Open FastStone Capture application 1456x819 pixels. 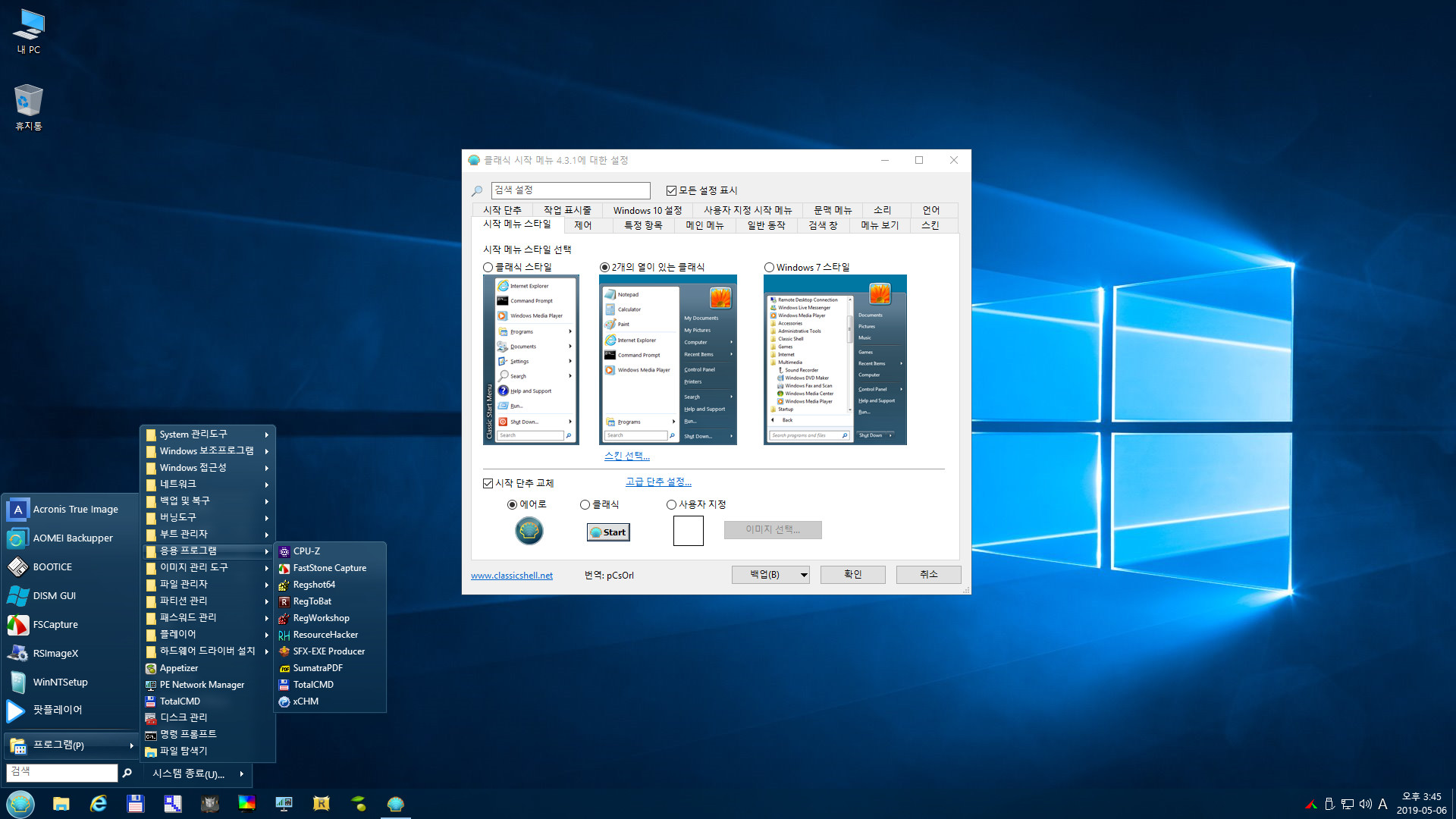[330, 567]
